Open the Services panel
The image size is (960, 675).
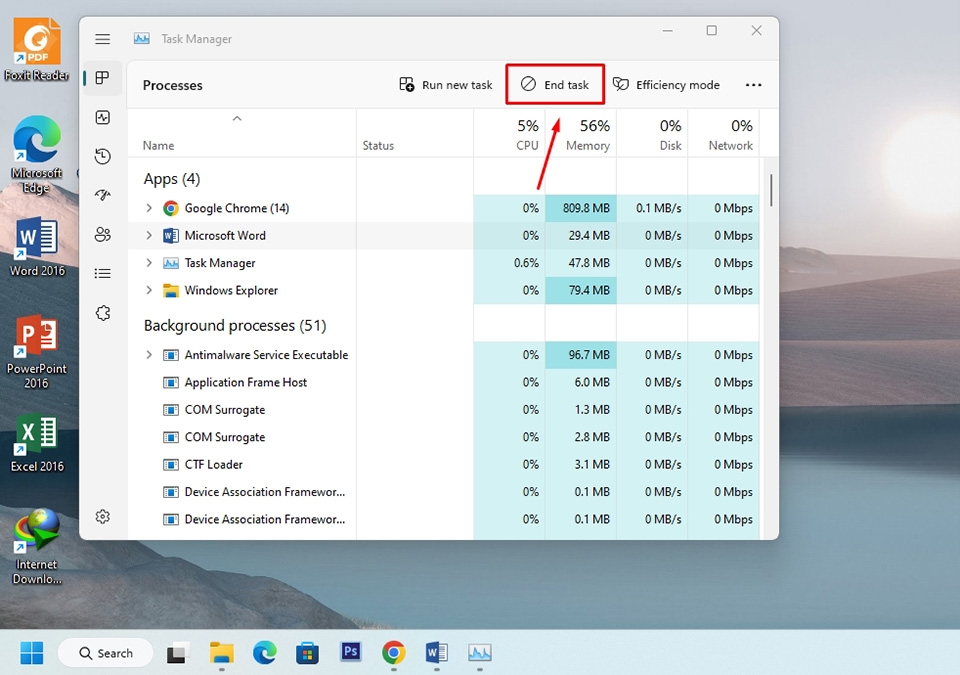click(102, 312)
